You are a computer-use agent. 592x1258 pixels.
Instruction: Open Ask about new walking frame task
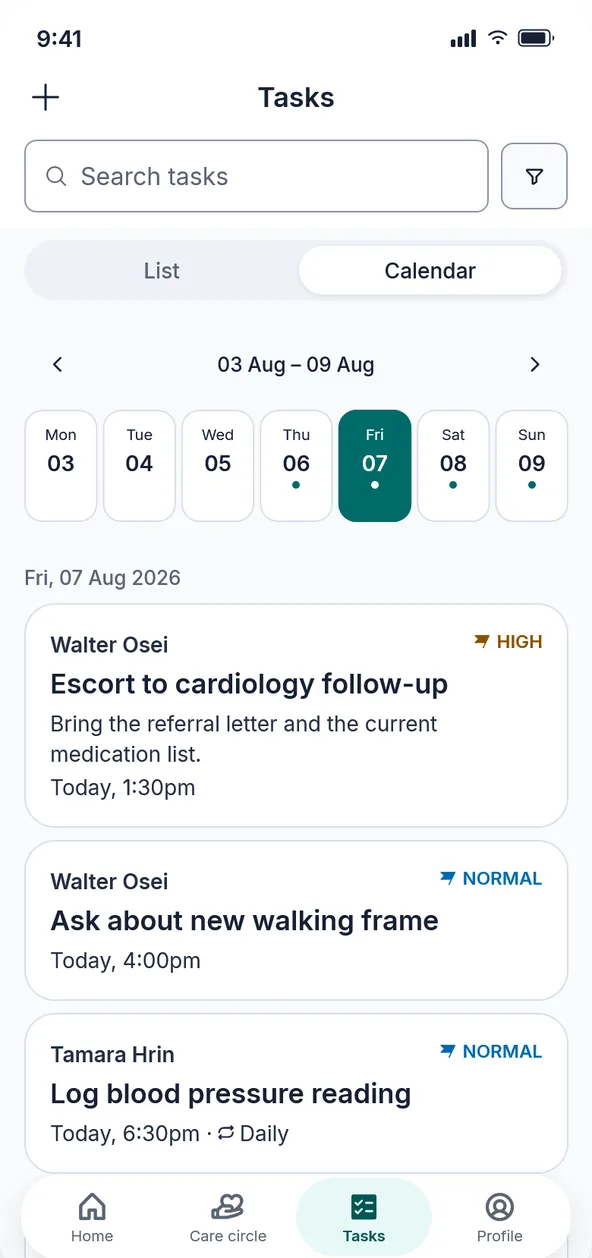296,920
